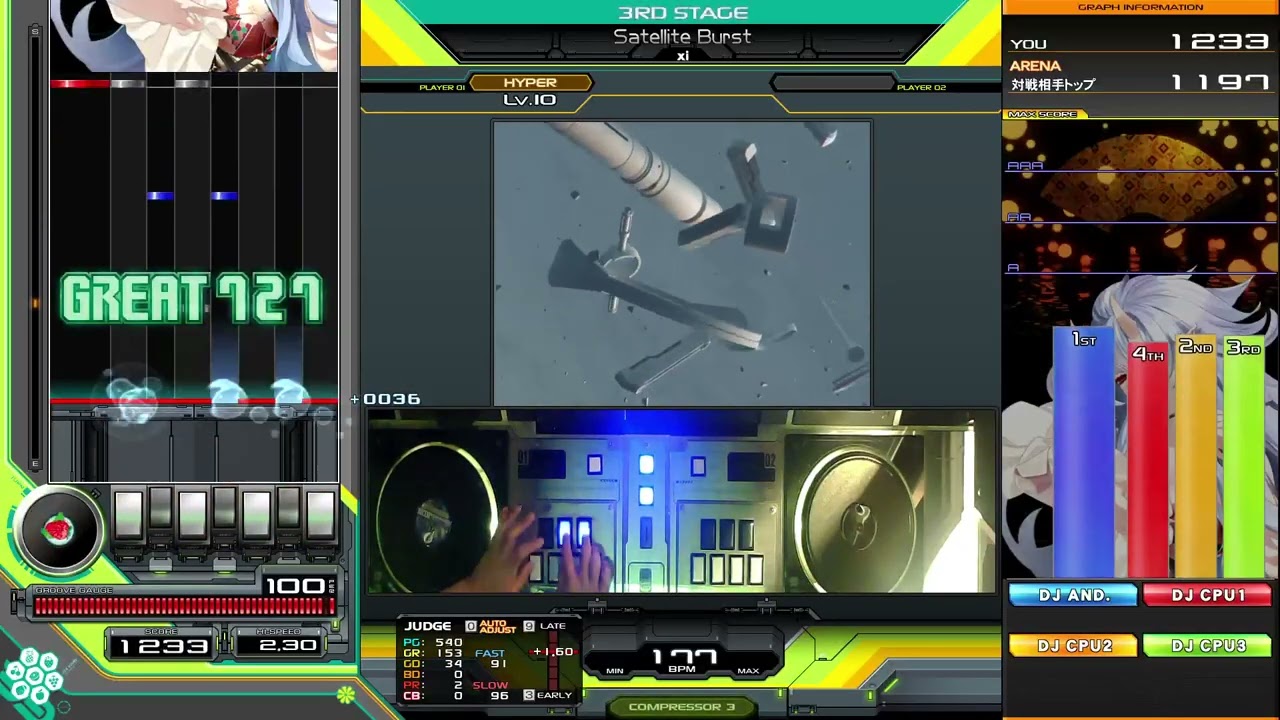
Task: Click the rightmost white key of keybed
Action: click(320, 515)
